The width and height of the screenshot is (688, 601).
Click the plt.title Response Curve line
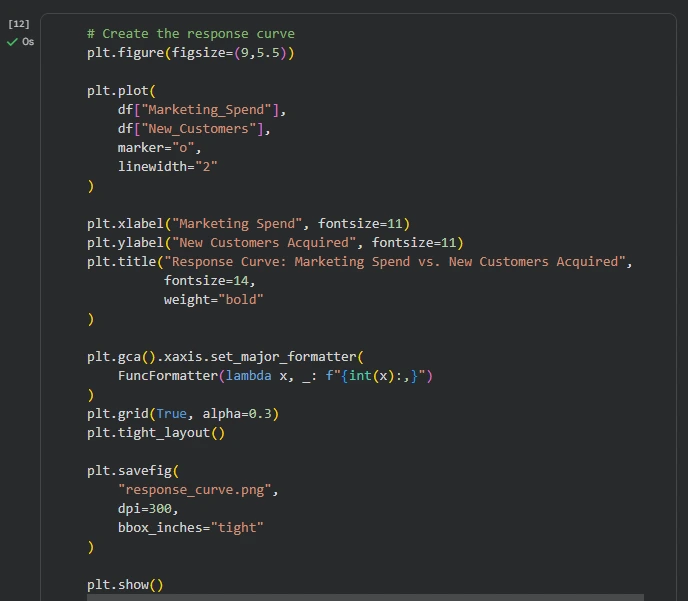point(359,262)
